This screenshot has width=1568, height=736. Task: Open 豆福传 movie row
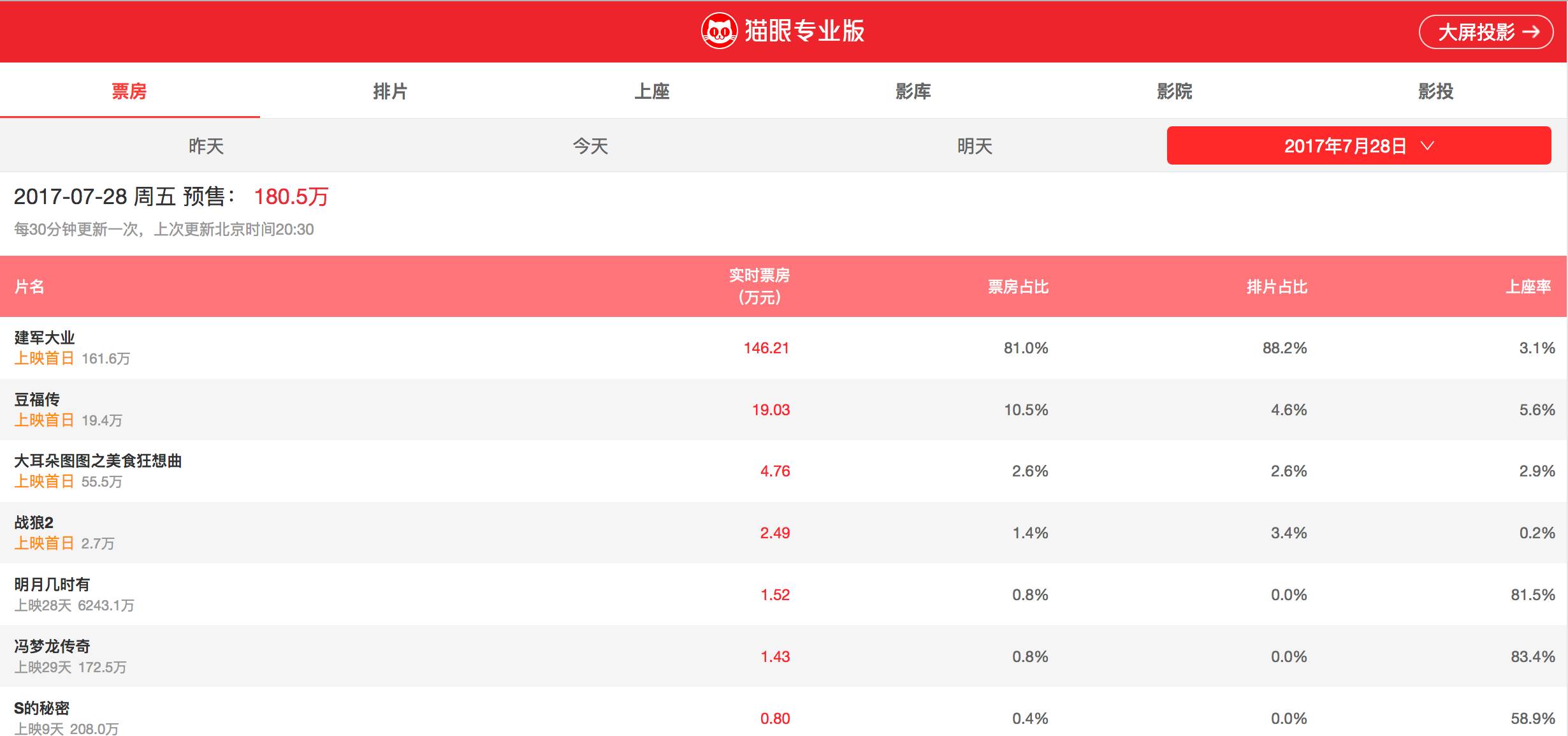tap(37, 399)
